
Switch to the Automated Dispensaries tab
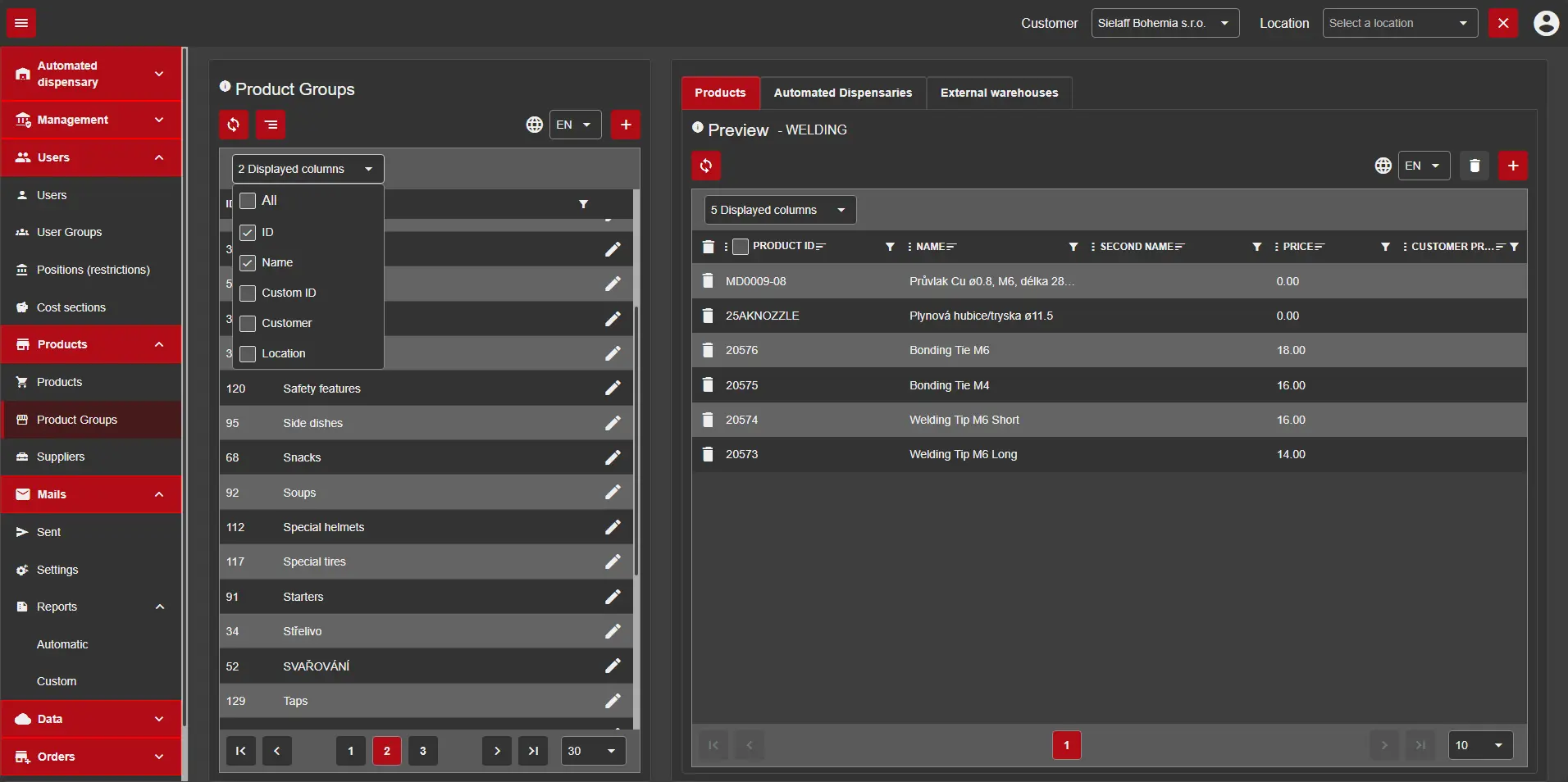click(842, 93)
